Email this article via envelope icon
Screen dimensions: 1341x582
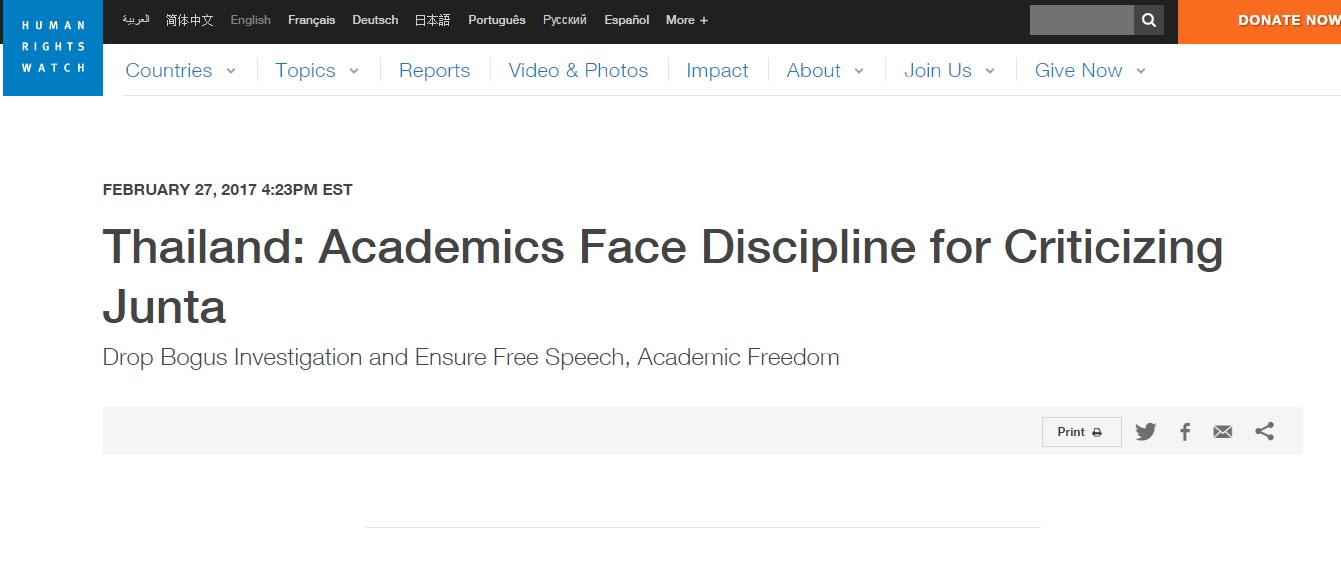(x=1223, y=432)
